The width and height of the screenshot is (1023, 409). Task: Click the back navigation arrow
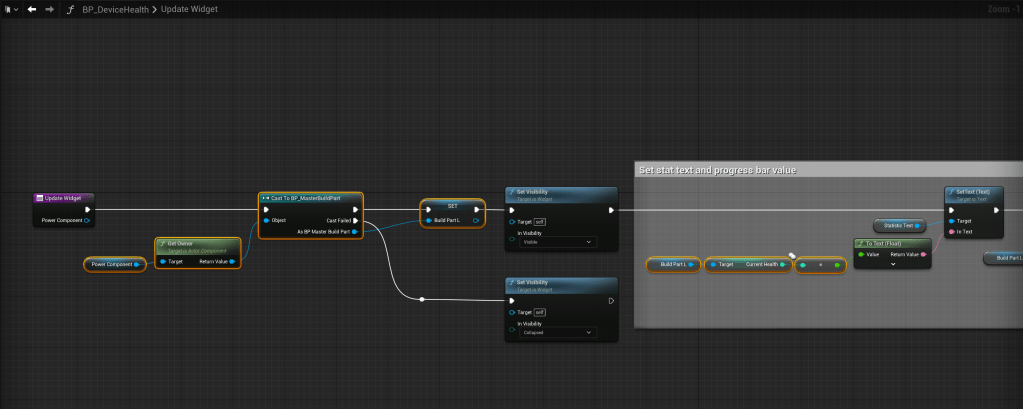(x=32, y=9)
